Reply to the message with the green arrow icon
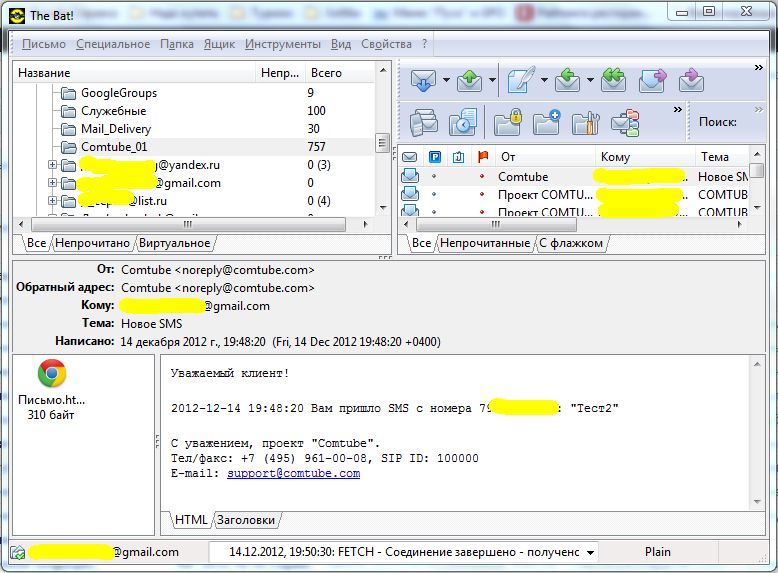The height and width of the screenshot is (573, 778). point(567,80)
